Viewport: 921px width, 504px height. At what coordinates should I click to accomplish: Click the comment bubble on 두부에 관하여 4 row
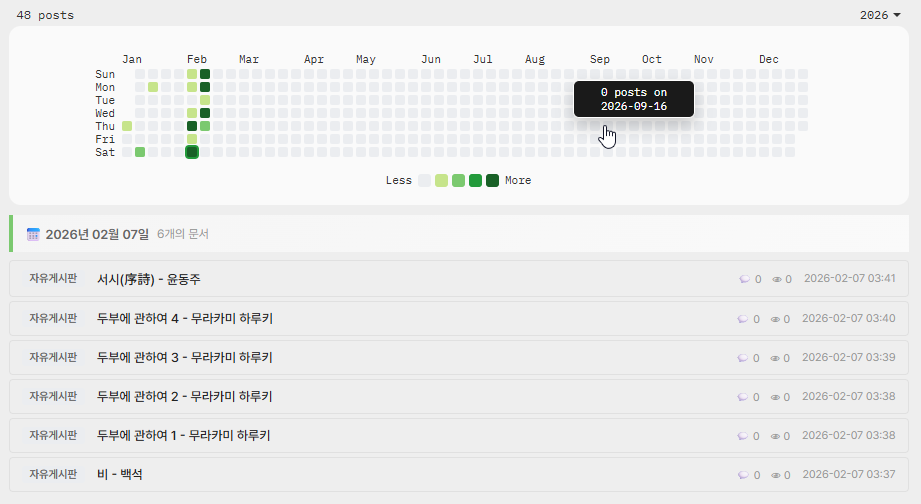pyautogui.click(x=743, y=319)
